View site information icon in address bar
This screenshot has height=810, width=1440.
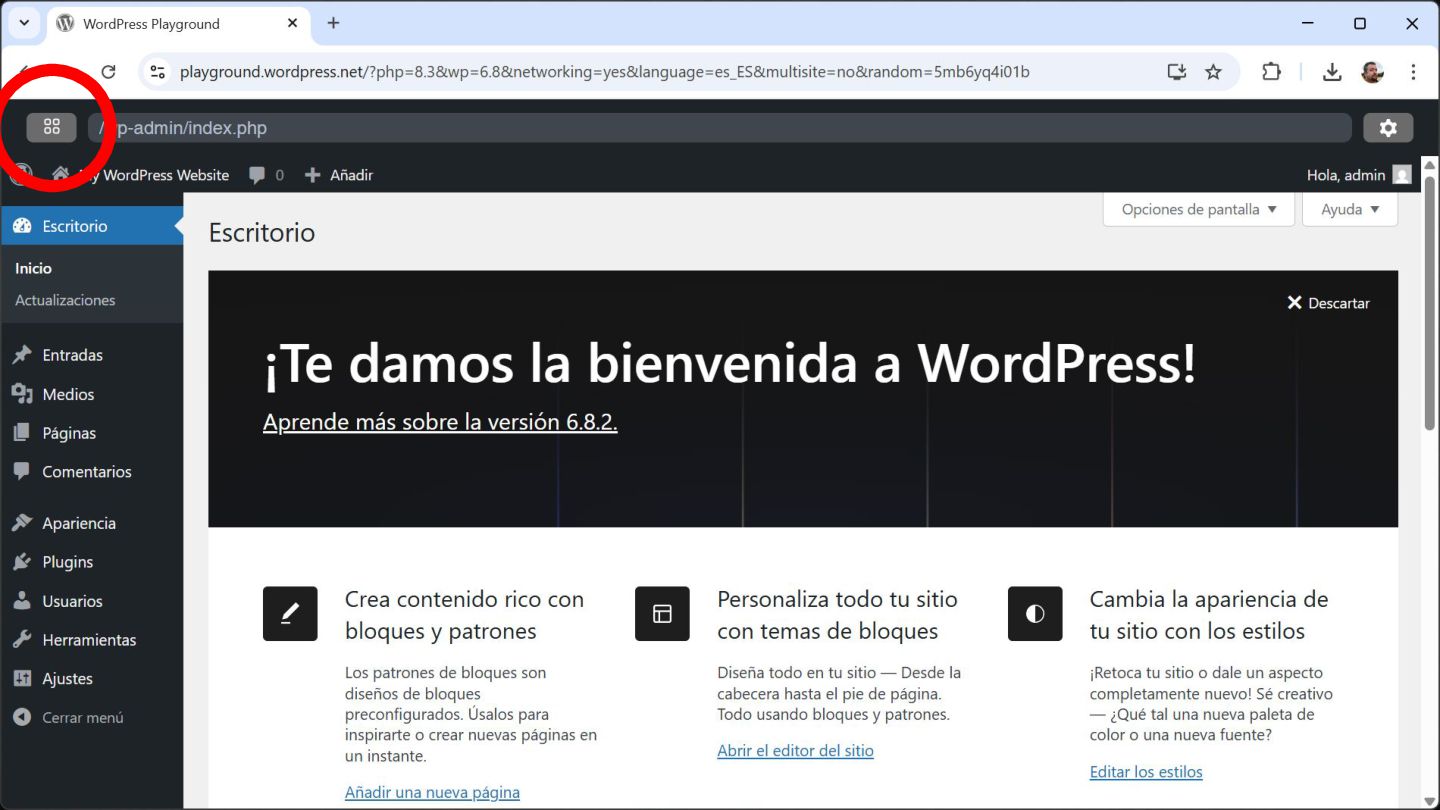tap(157, 72)
